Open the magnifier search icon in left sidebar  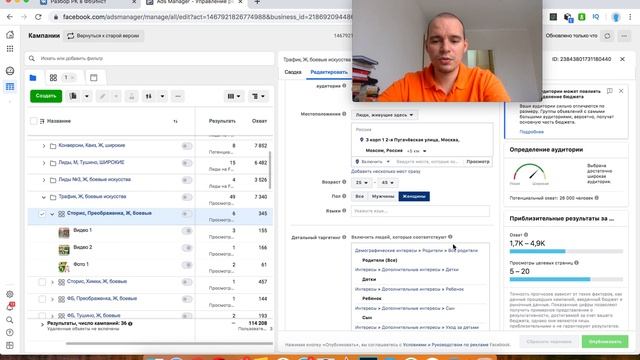tap(10, 320)
